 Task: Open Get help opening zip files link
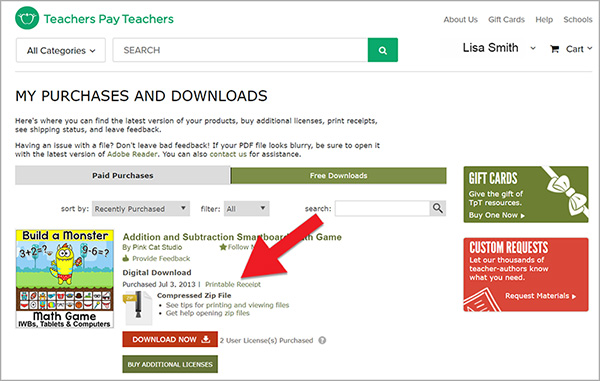207,313
